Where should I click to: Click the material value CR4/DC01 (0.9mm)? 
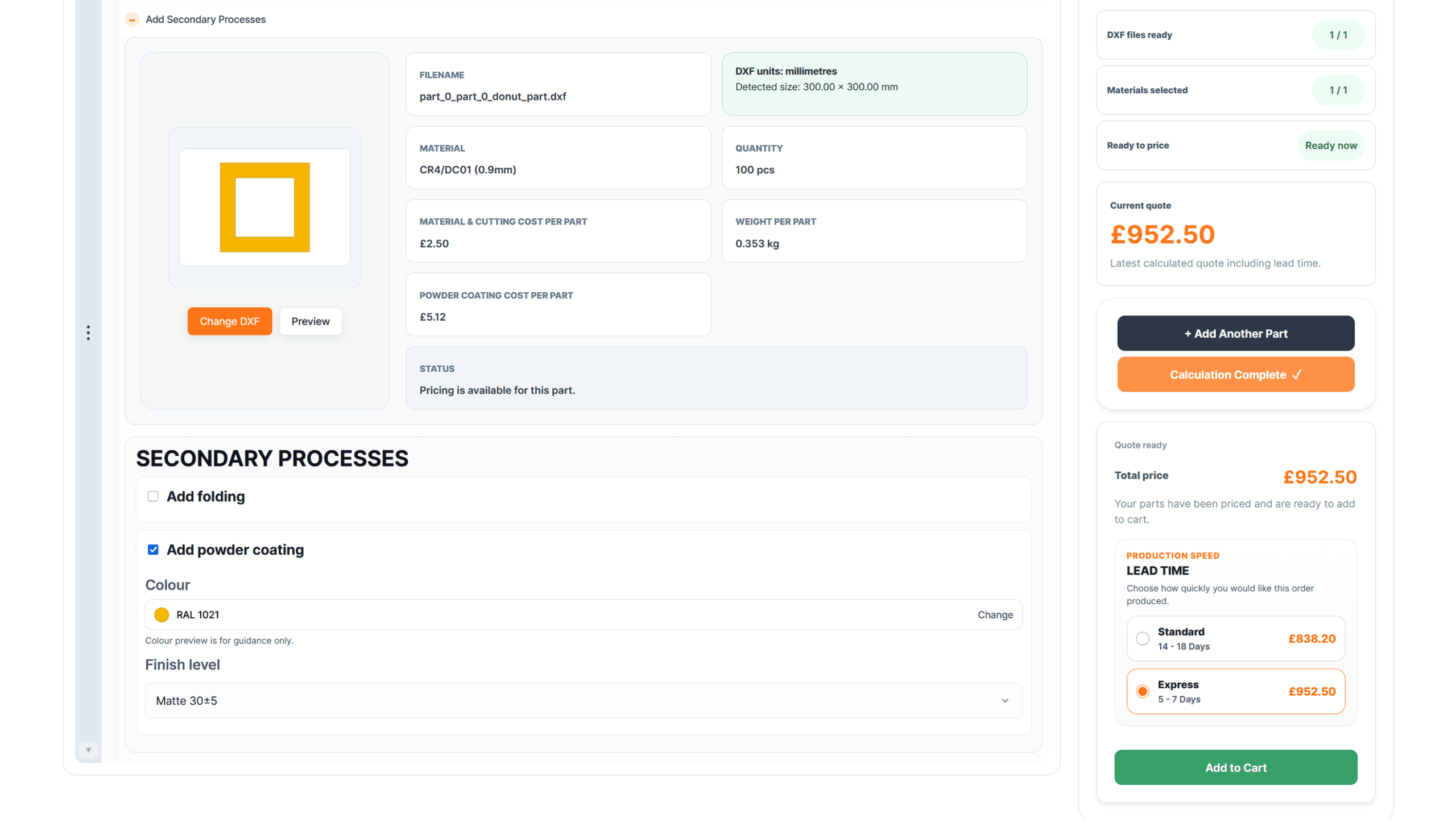point(468,169)
